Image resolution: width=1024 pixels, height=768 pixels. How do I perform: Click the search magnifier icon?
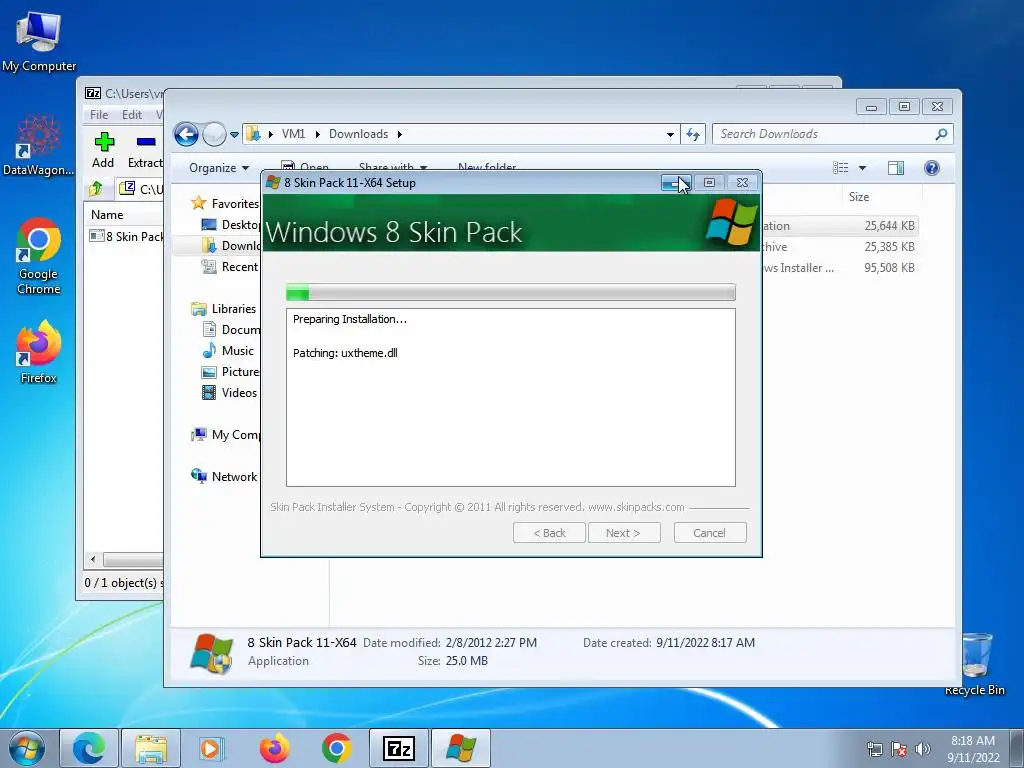(x=941, y=134)
